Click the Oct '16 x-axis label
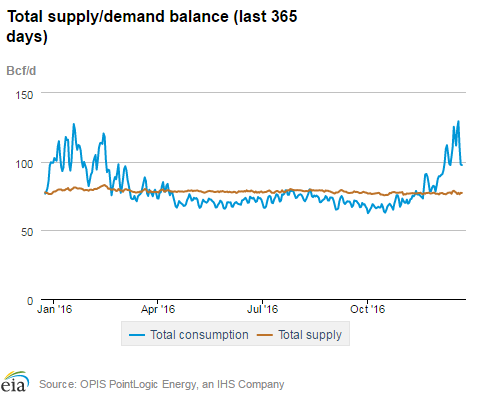477x393 pixels. click(x=367, y=309)
